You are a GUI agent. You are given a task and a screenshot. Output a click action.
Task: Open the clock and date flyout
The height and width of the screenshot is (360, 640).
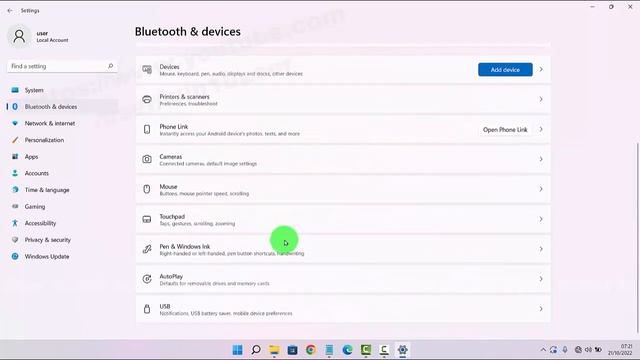tap(620, 350)
